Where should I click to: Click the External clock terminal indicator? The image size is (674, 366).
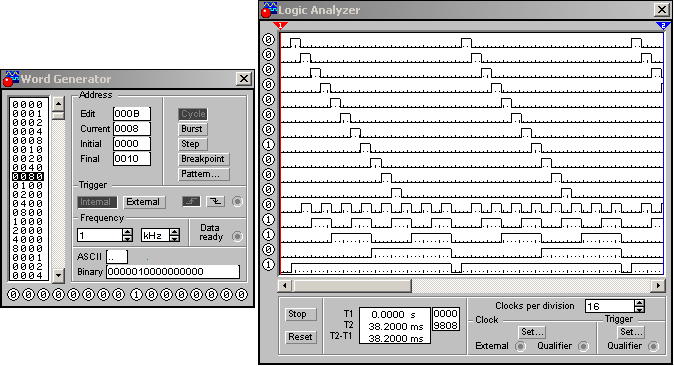click(520, 346)
